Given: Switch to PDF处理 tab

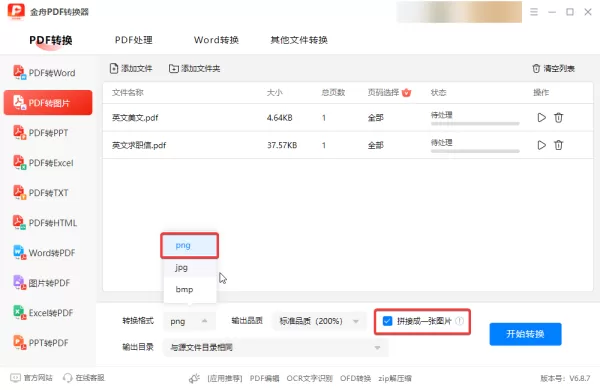Looking at the screenshot, I should (x=134, y=40).
